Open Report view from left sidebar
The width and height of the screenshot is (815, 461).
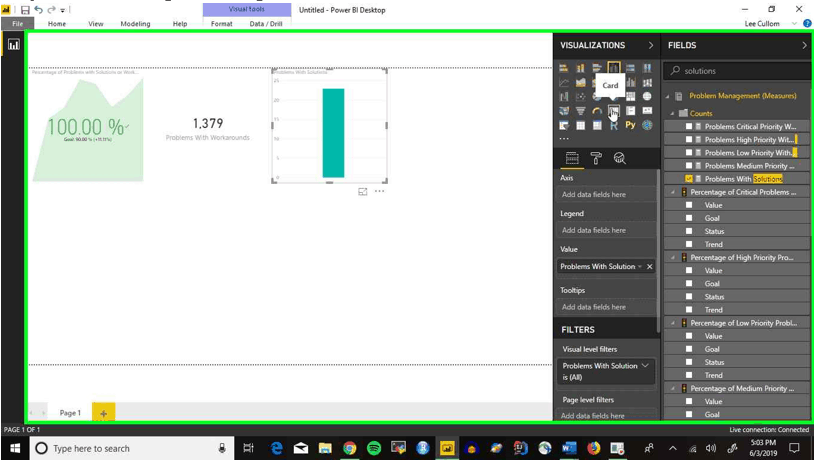pos(14,45)
